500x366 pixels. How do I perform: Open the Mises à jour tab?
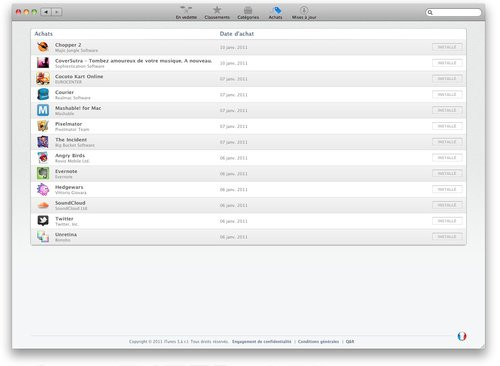coord(304,13)
